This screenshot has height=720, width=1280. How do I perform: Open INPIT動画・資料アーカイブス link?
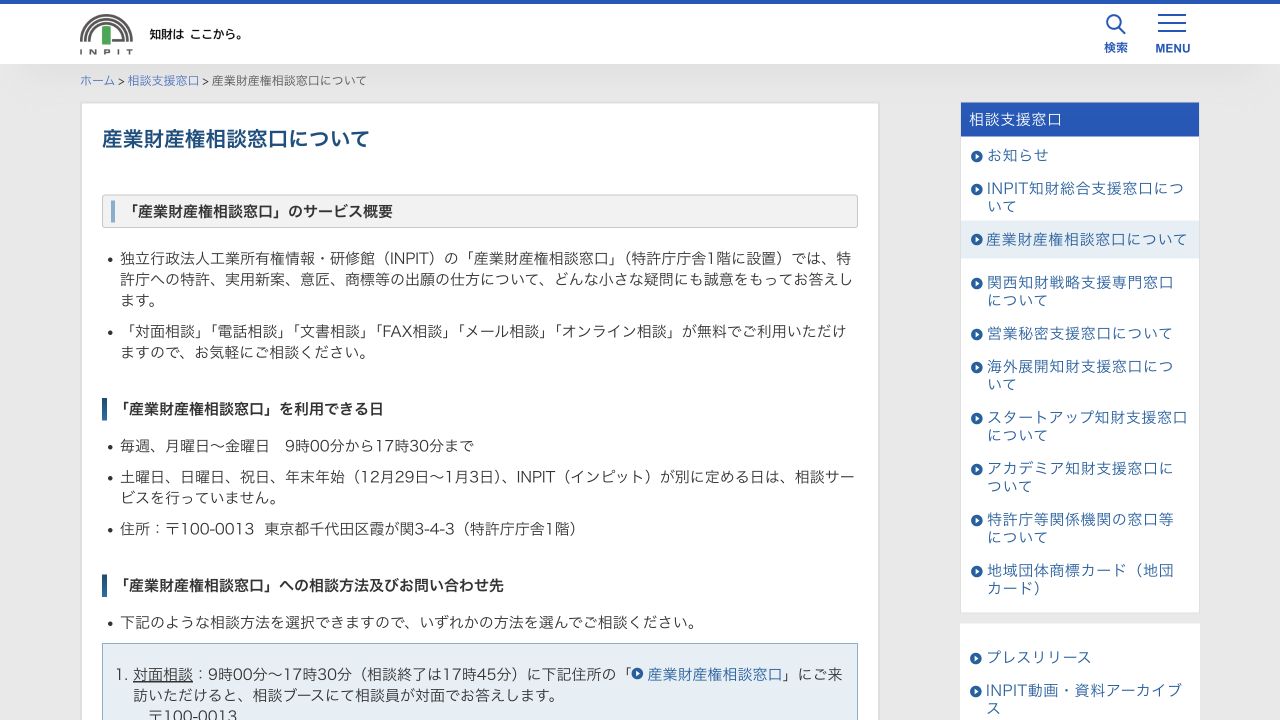1084,699
